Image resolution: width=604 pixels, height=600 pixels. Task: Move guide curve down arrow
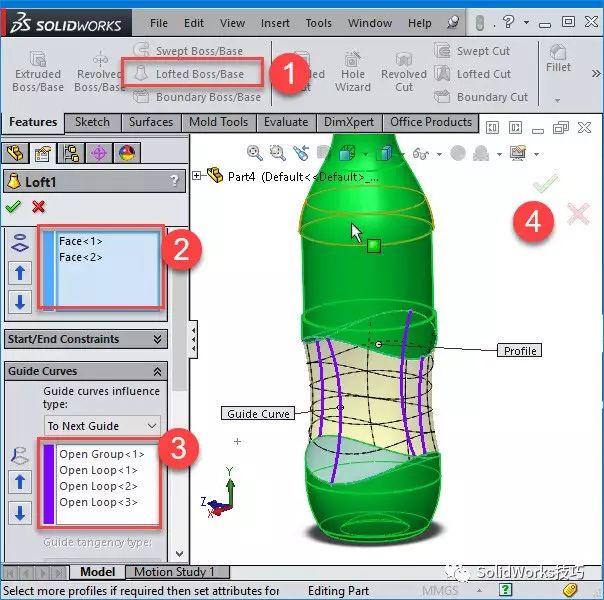coord(20,513)
